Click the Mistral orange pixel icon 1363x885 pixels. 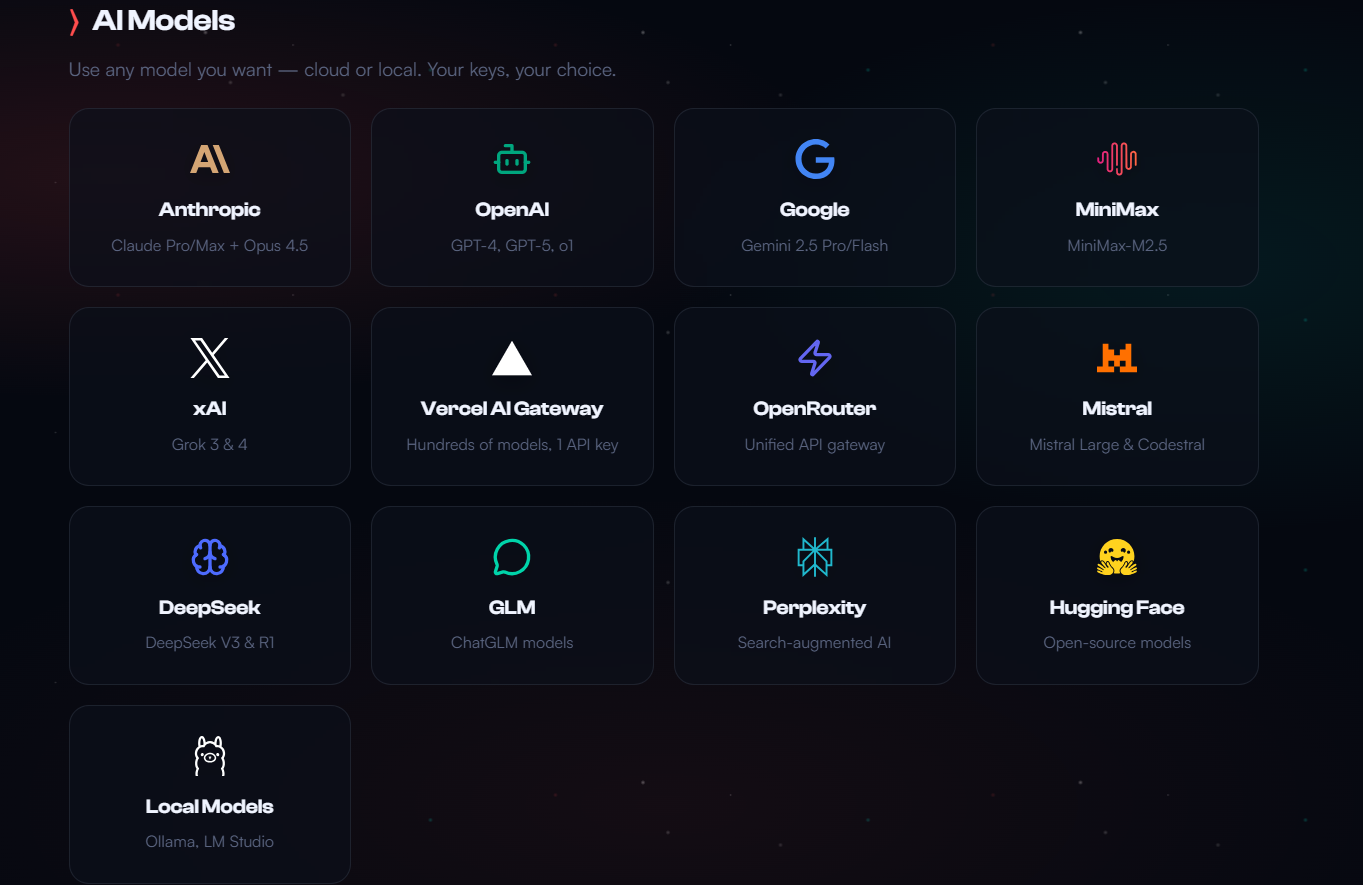tap(1117, 358)
